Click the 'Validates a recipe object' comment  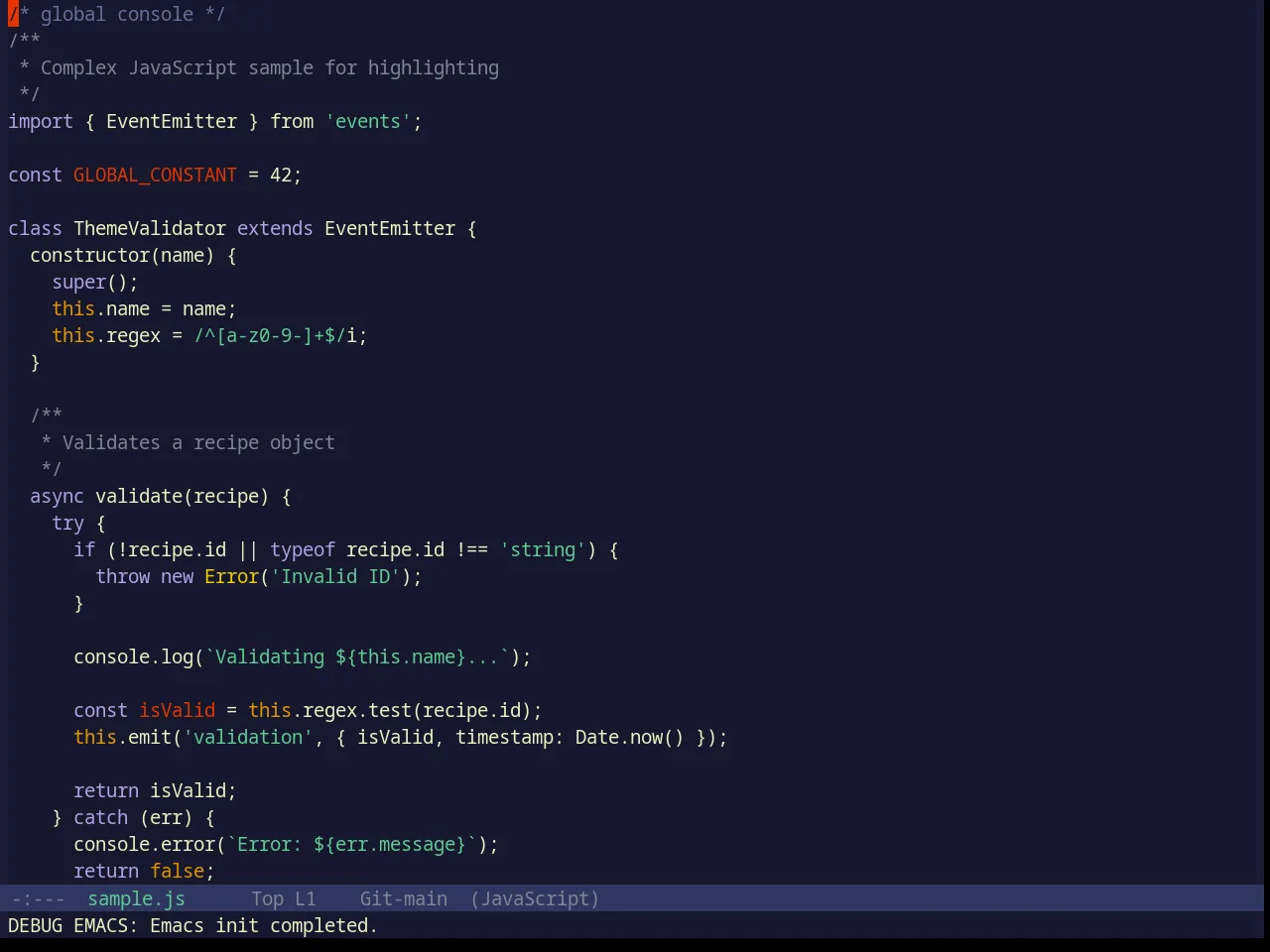tap(198, 442)
